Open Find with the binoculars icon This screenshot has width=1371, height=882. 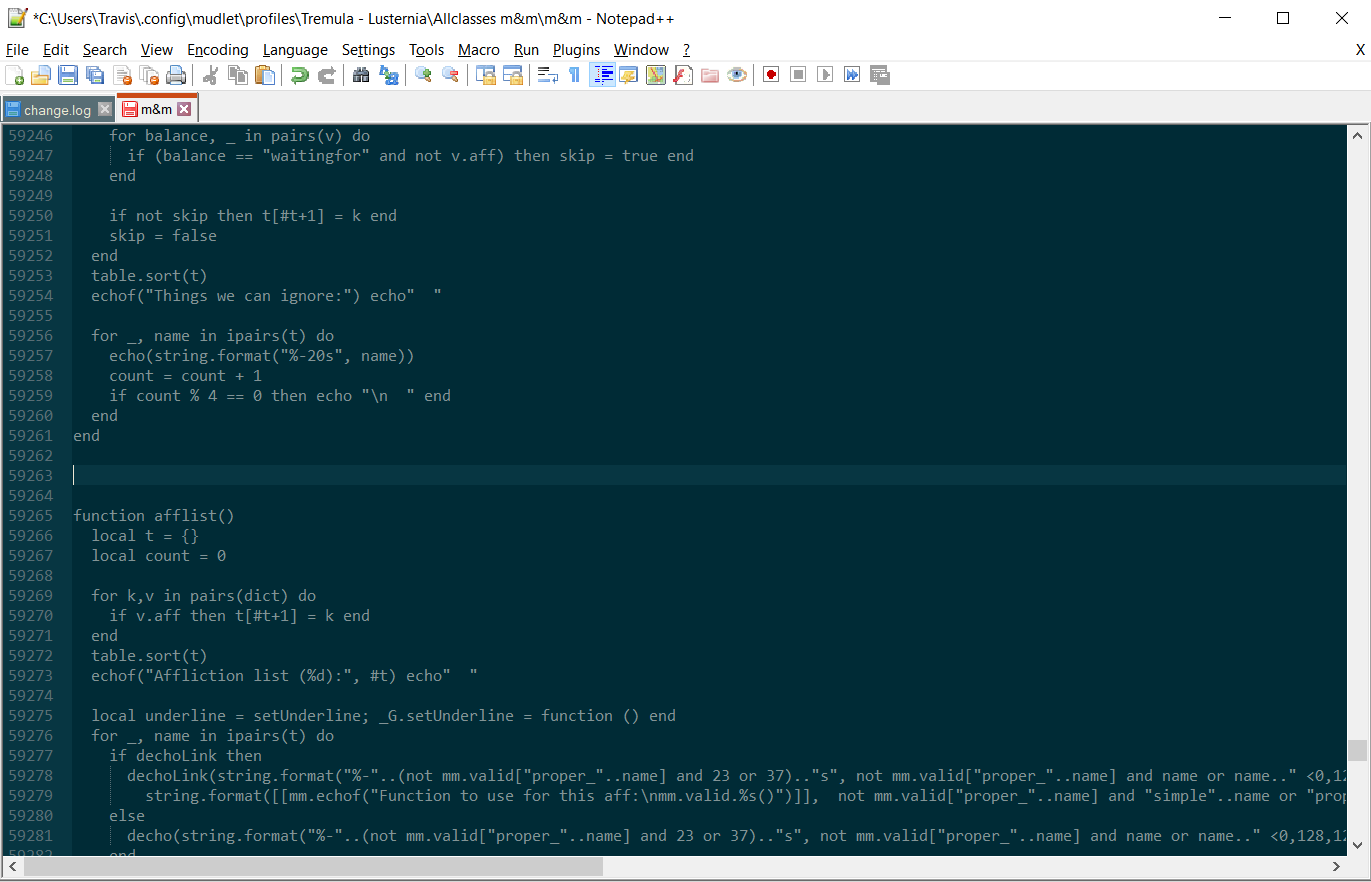361,75
